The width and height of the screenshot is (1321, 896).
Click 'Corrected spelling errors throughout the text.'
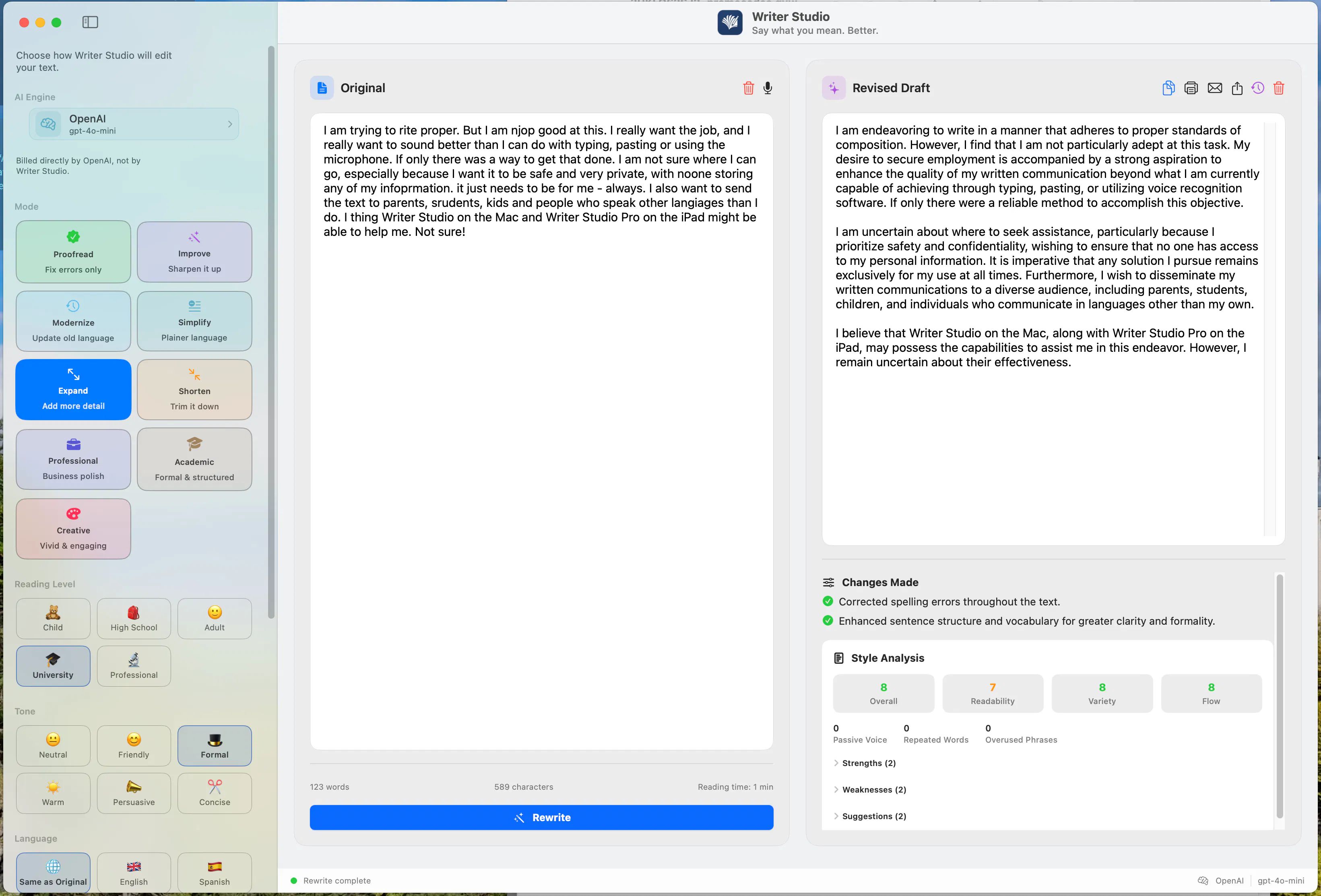949,601
